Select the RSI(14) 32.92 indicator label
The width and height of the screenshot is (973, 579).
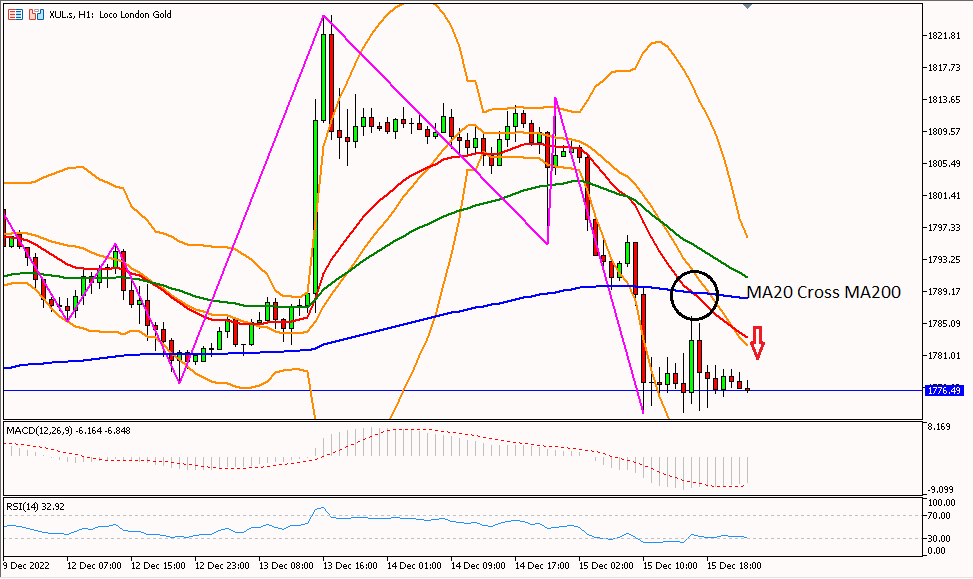pos(35,506)
